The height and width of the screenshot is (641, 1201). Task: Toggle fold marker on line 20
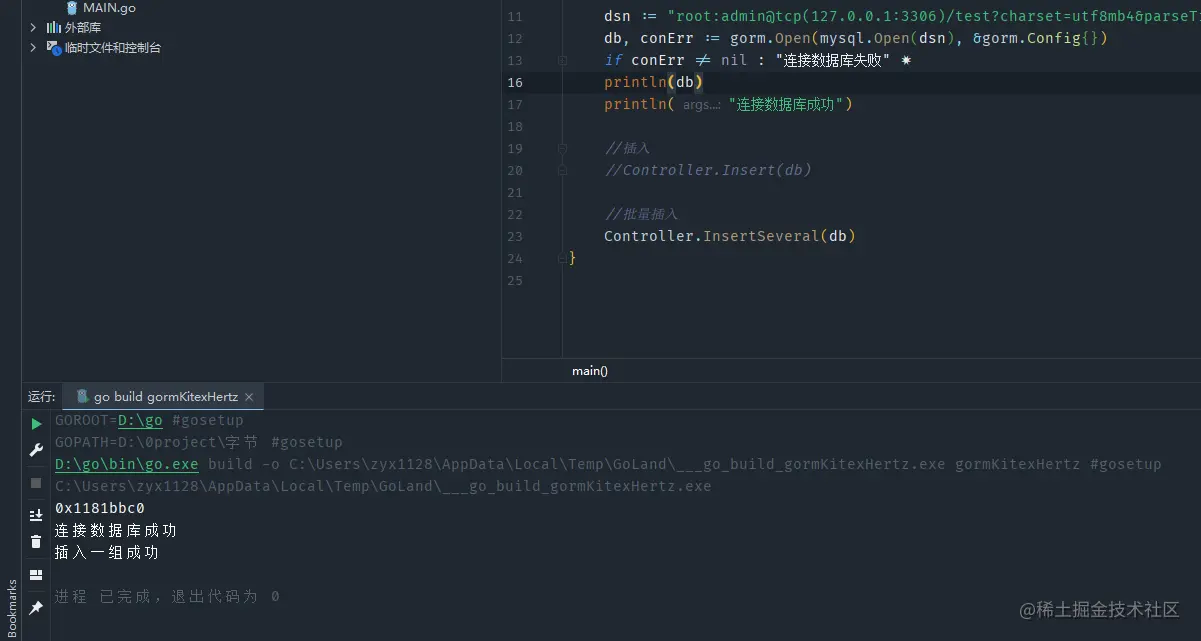click(x=563, y=170)
